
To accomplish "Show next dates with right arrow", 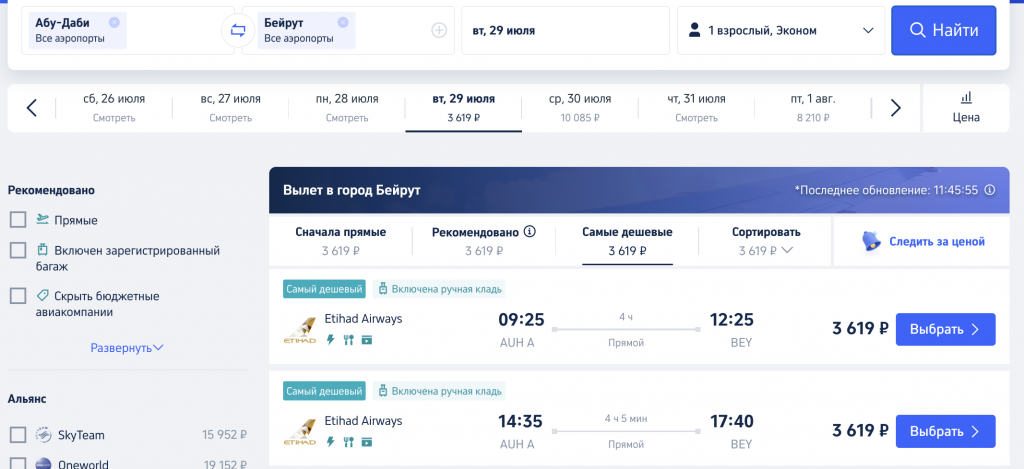I will (895, 108).
